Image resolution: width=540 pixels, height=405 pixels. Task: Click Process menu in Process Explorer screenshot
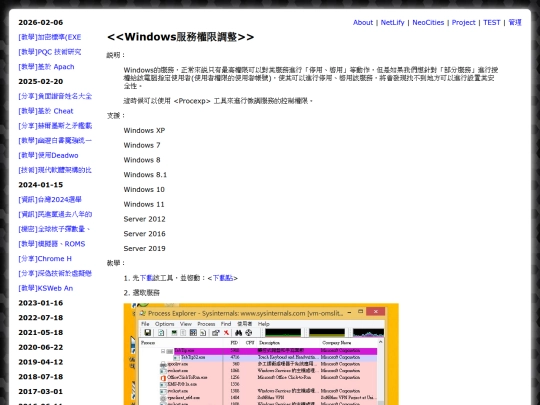206,324
